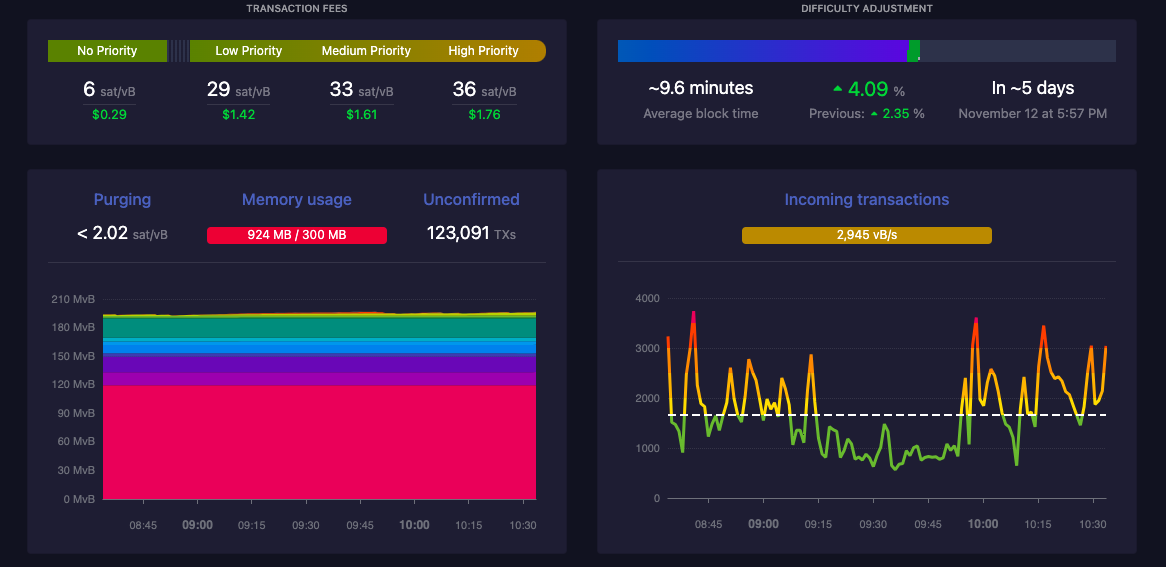Click the Memory usage heading

click(296, 200)
